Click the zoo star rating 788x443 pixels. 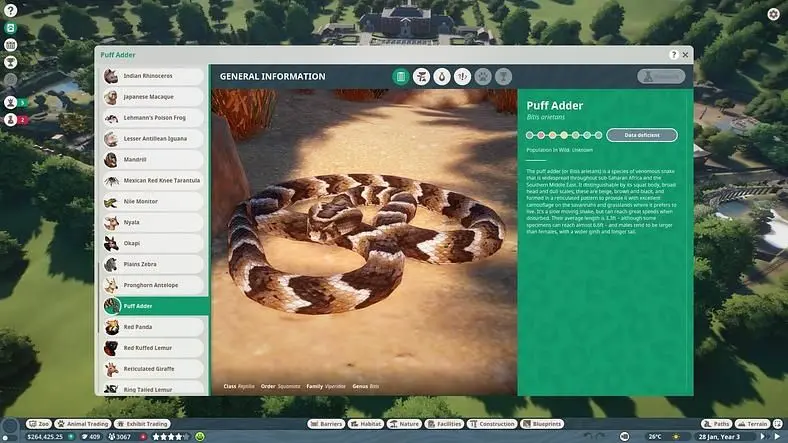pos(170,436)
